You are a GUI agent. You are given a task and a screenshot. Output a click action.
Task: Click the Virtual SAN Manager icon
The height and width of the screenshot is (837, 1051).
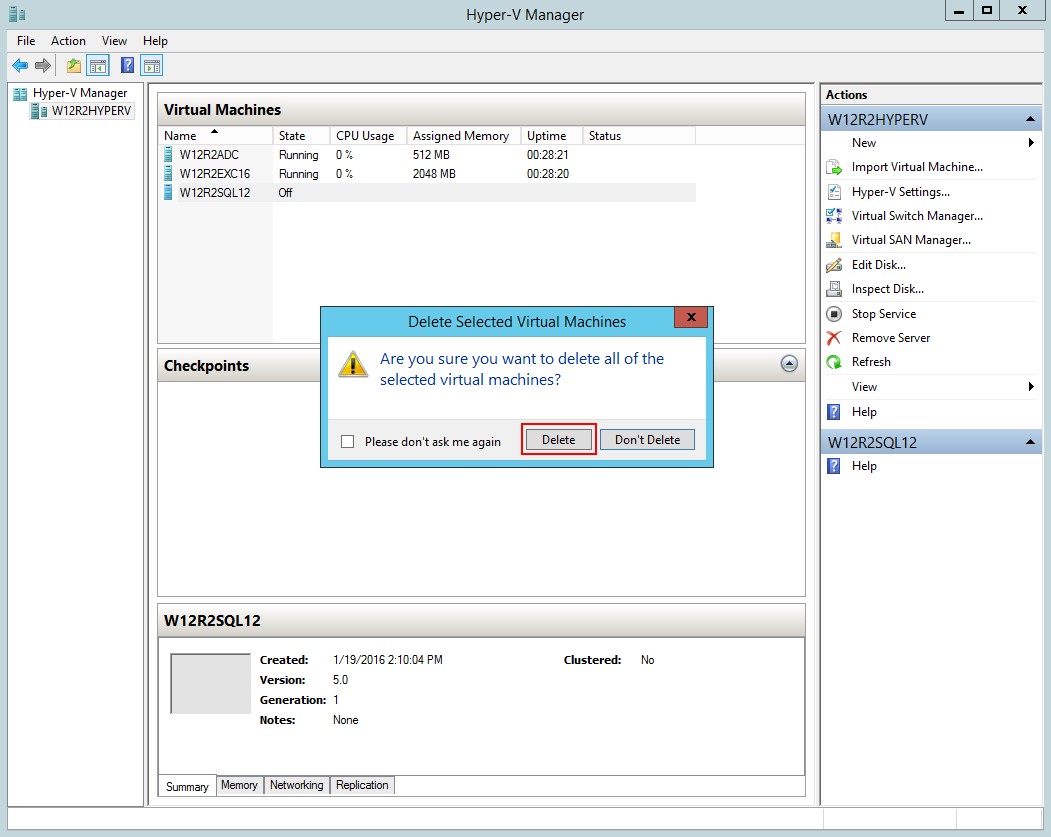click(x=834, y=240)
